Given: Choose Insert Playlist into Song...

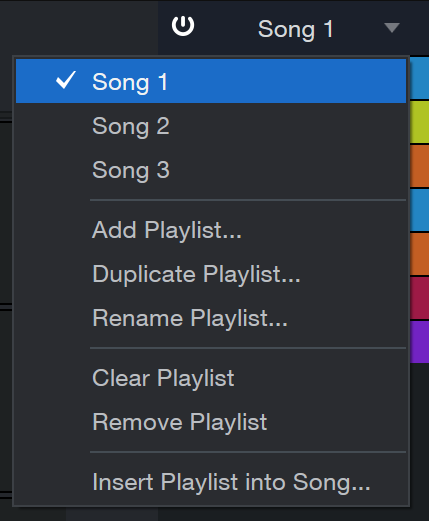Looking at the screenshot, I should tap(211, 482).
